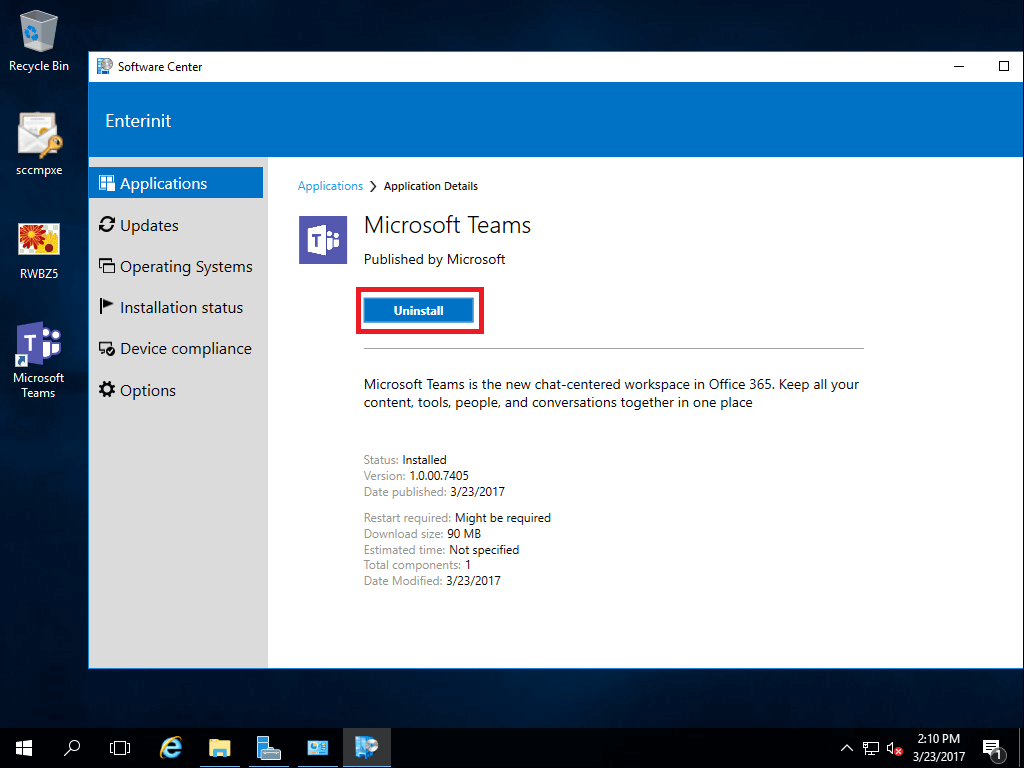Image resolution: width=1024 pixels, height=768 pixels.
Task: Click the muted volume tray icon
Action: (x=895, y=748)
